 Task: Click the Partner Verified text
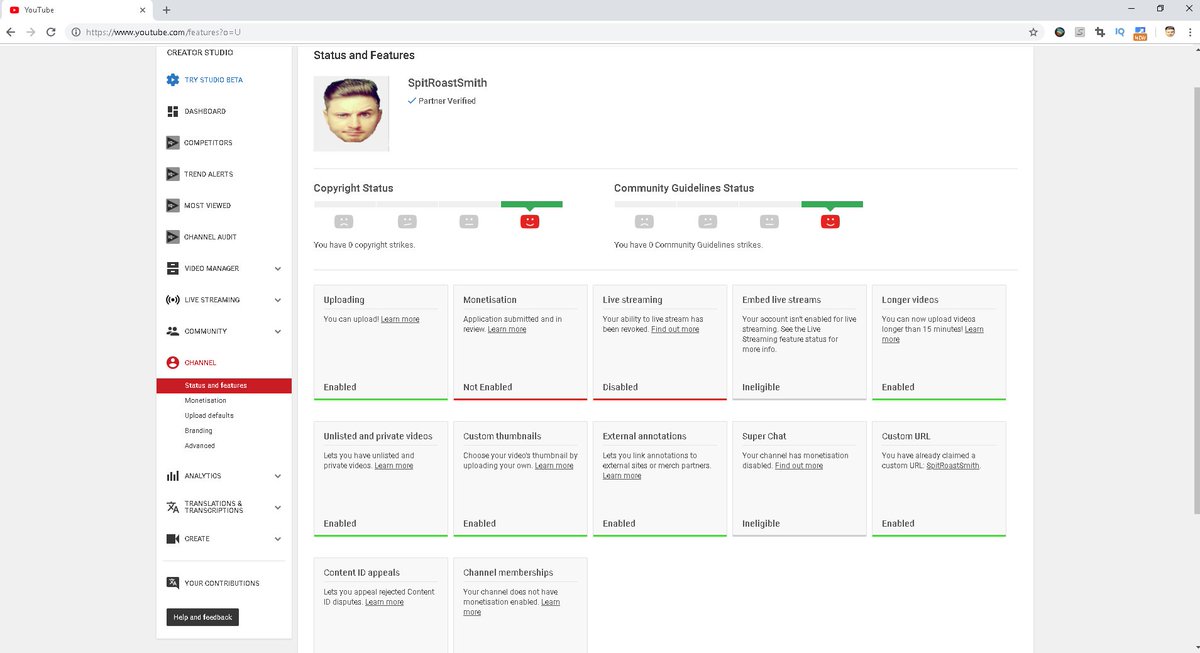pyautogui.click(x=447, y=101)
